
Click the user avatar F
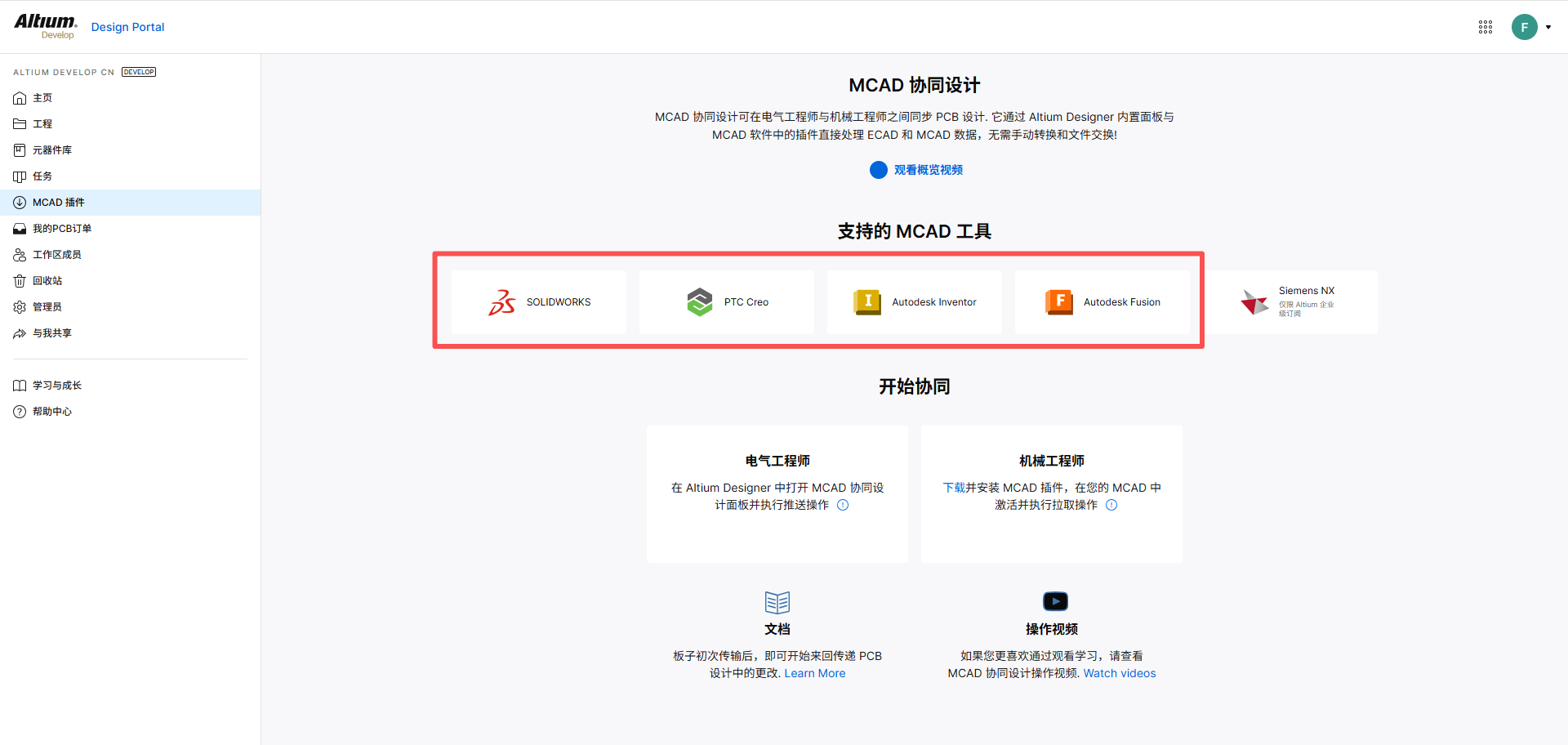tap(1525, 27)
